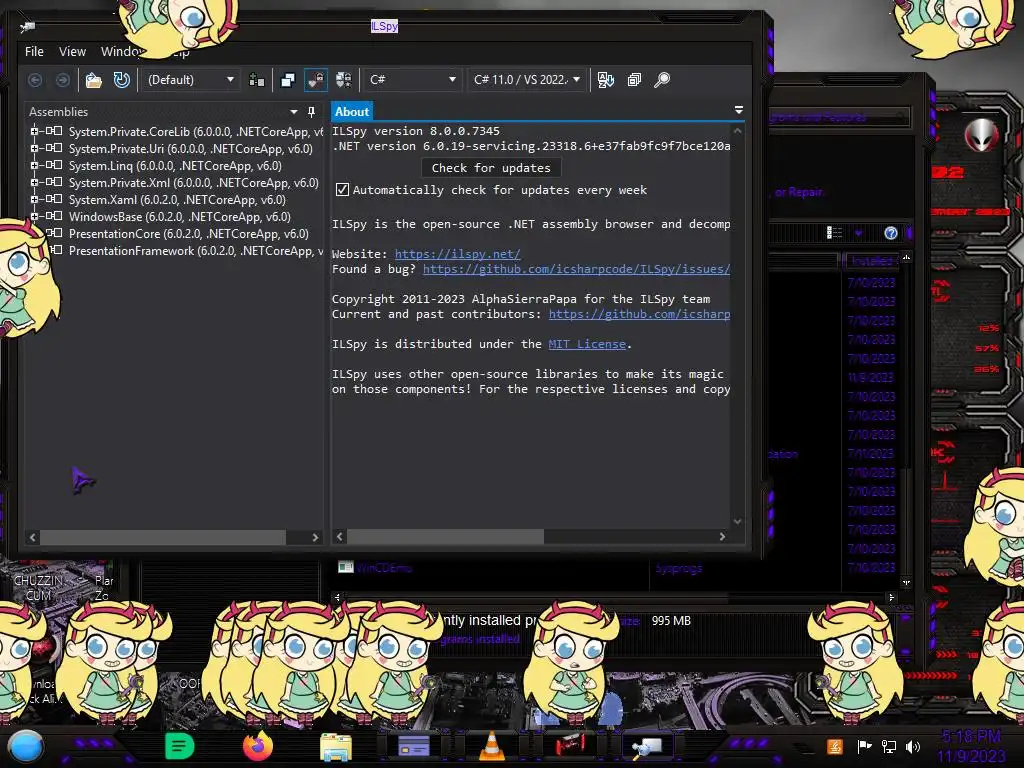Screen dimensions: 1024x768
Task: Open the Assemblies panel options arrow
Action: pyautogui.click(x=294, y=112)
